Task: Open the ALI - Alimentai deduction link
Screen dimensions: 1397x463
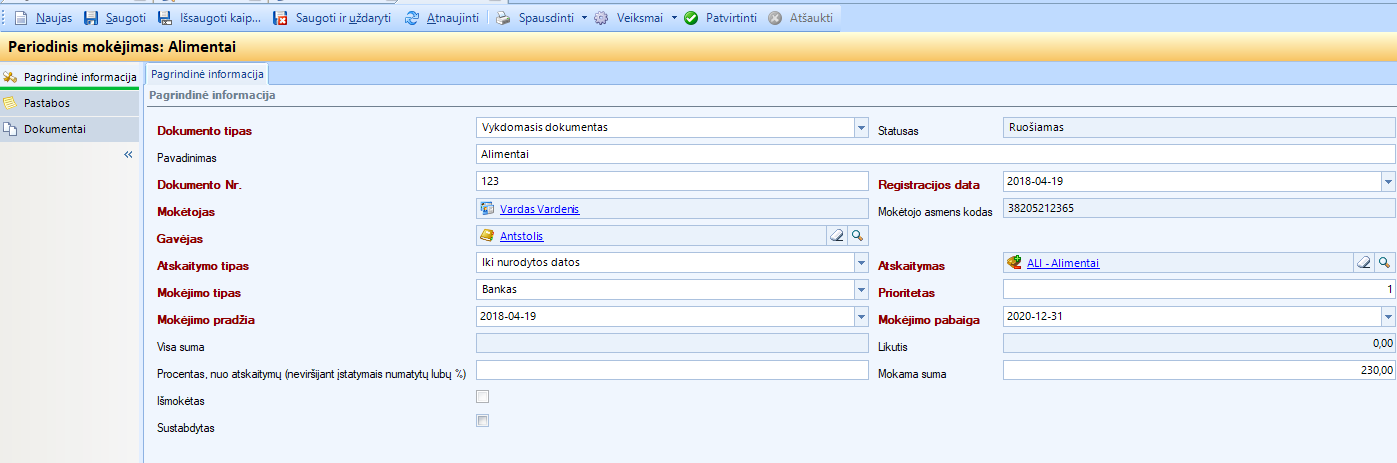Action: (1063, 263)
